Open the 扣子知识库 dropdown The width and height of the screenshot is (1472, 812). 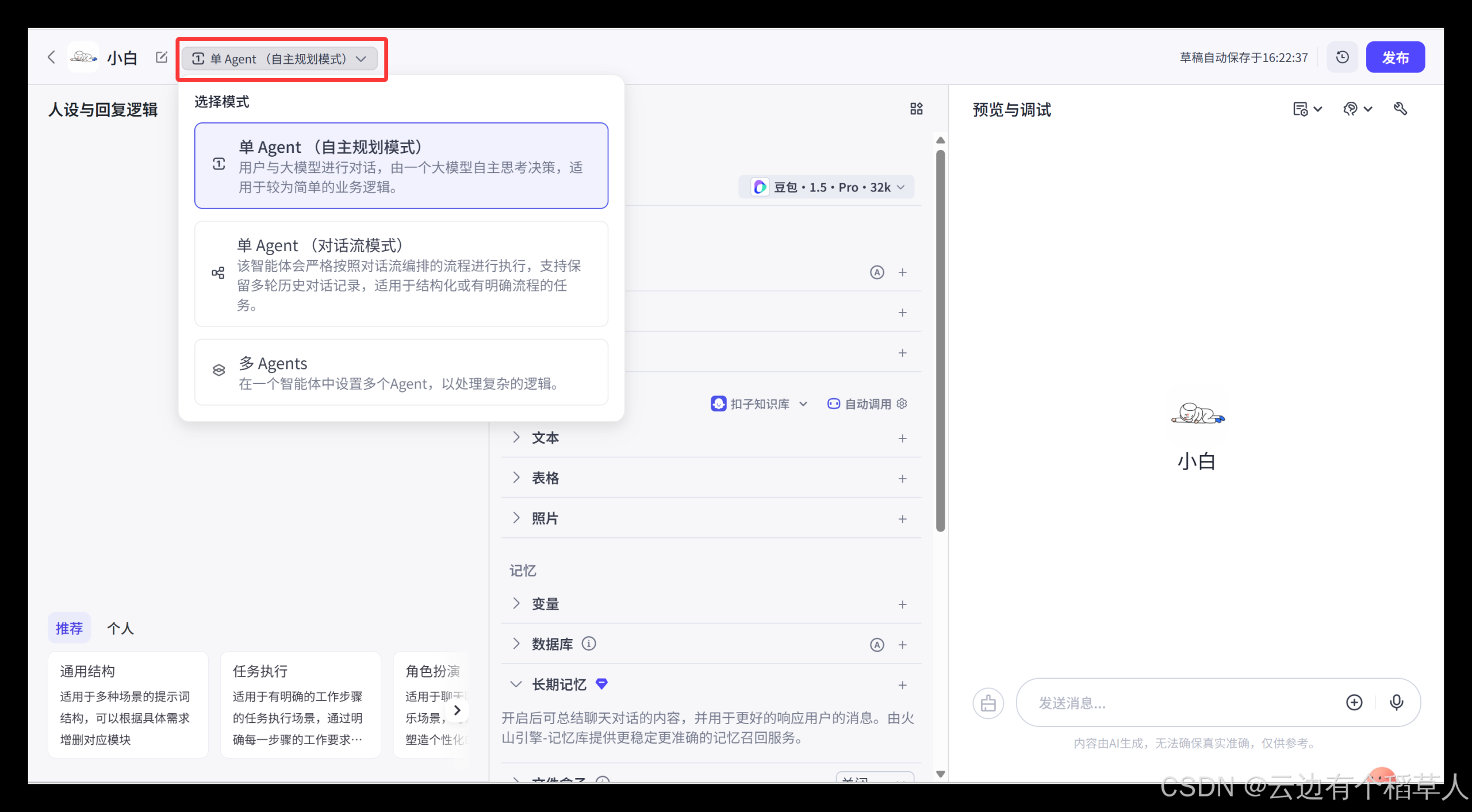pyautogui.click(x=759, y=403)
